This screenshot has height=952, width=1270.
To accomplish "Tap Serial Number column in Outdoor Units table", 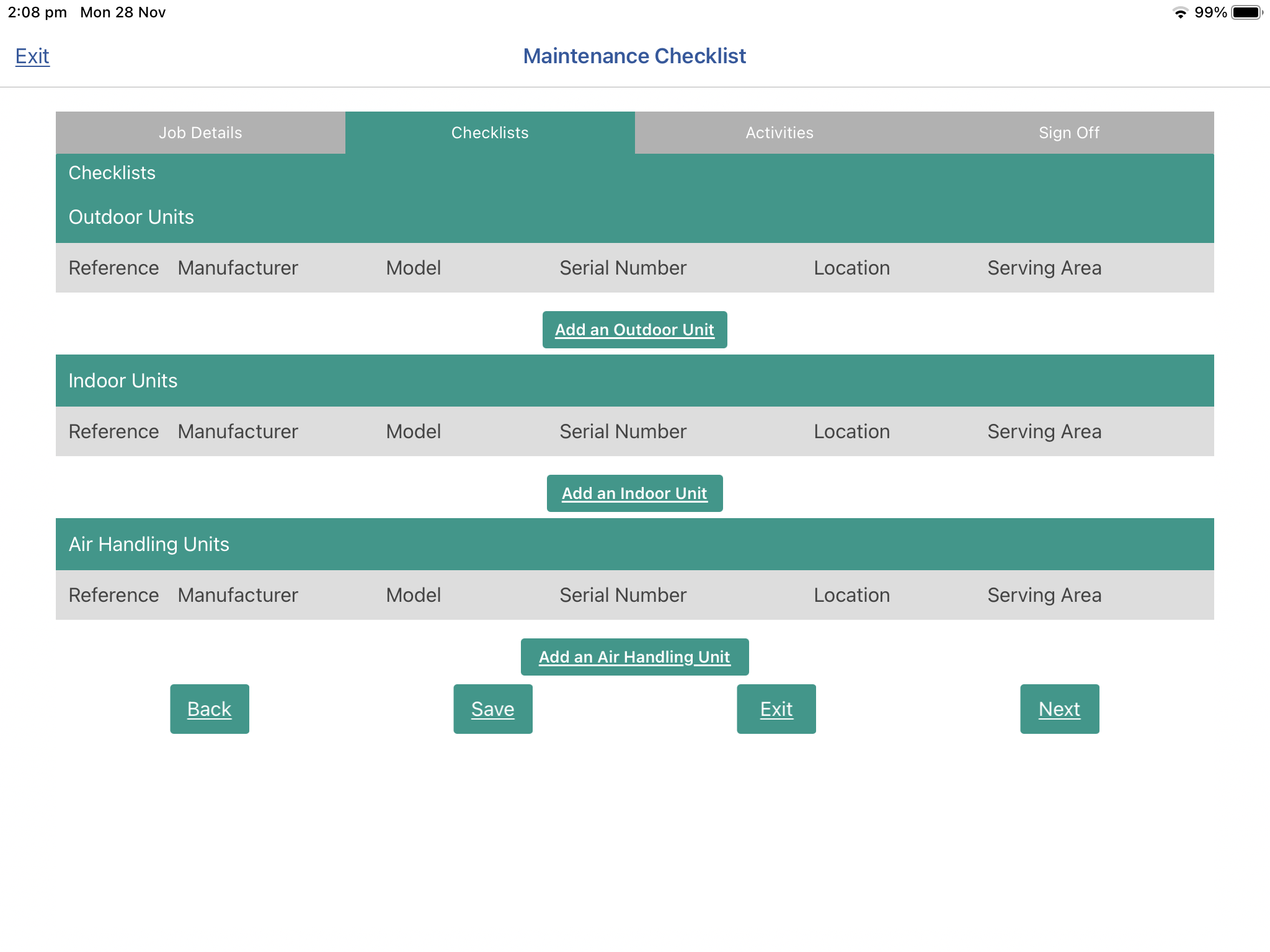I will 623,268.
